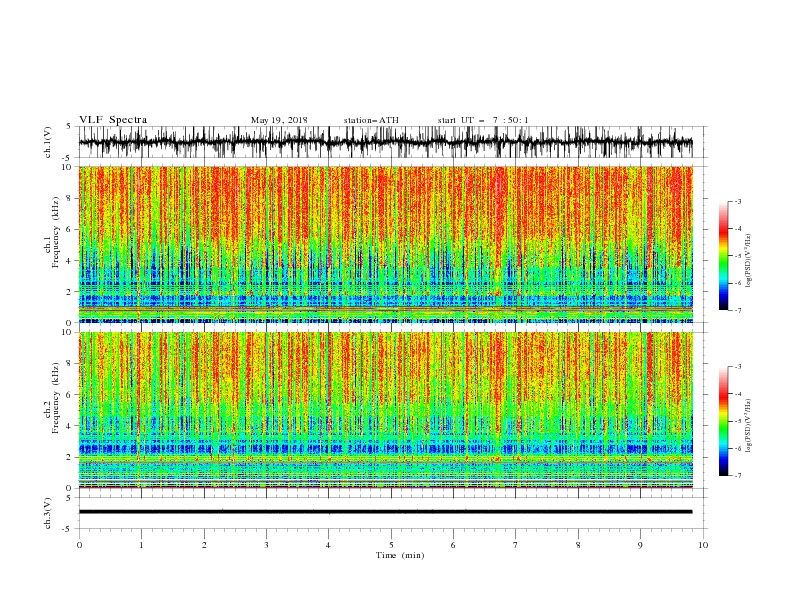Click the ch.1 spectrogram color bar

tap(723, 256)
